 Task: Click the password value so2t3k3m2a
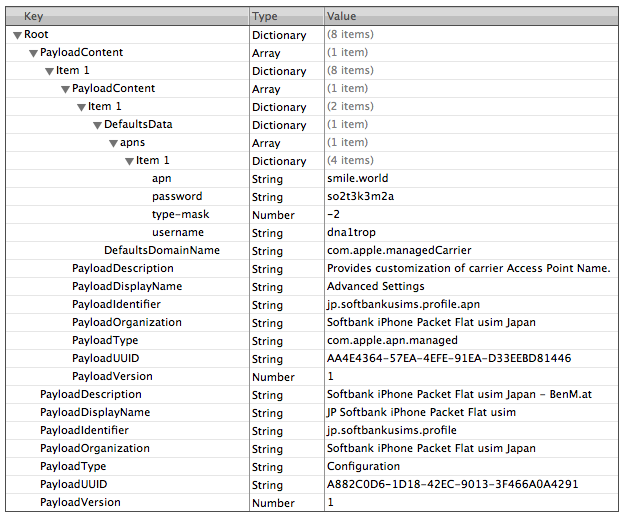coord(360,196)
